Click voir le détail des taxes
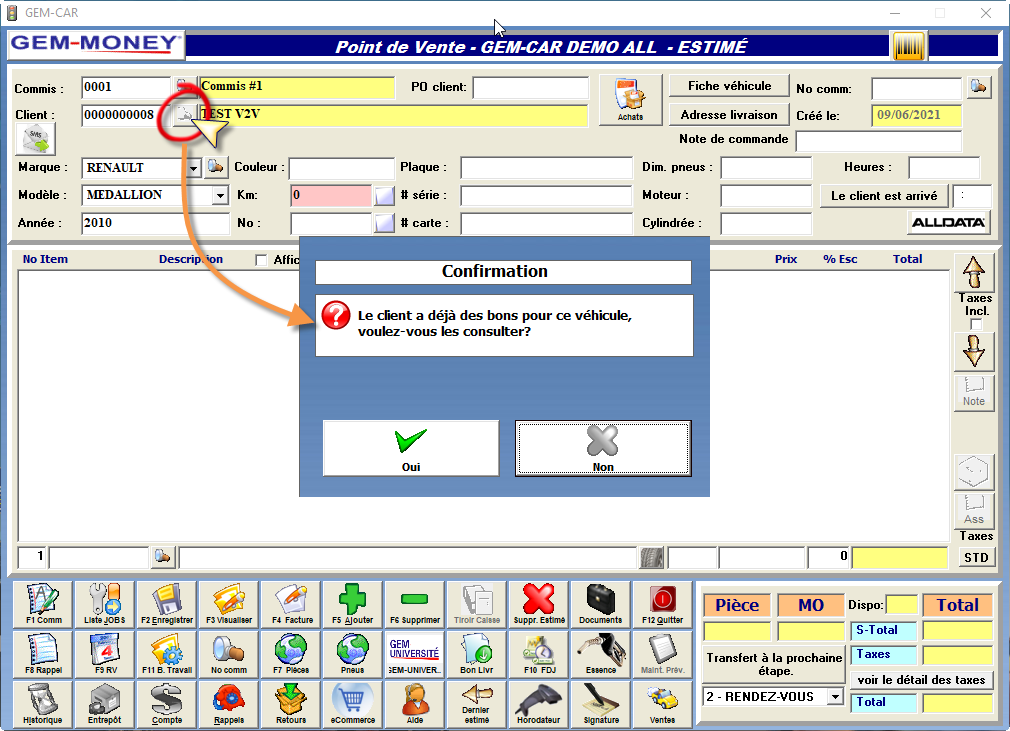This screenshot has height=731, width=1010. click(x=921, y=680)
